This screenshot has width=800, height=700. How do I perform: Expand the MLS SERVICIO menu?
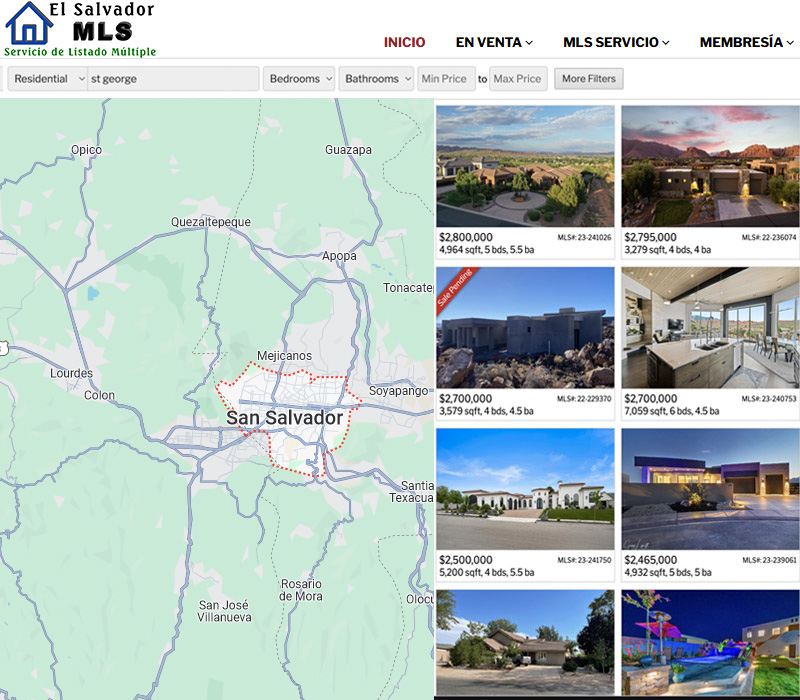[x=616, y=42]
